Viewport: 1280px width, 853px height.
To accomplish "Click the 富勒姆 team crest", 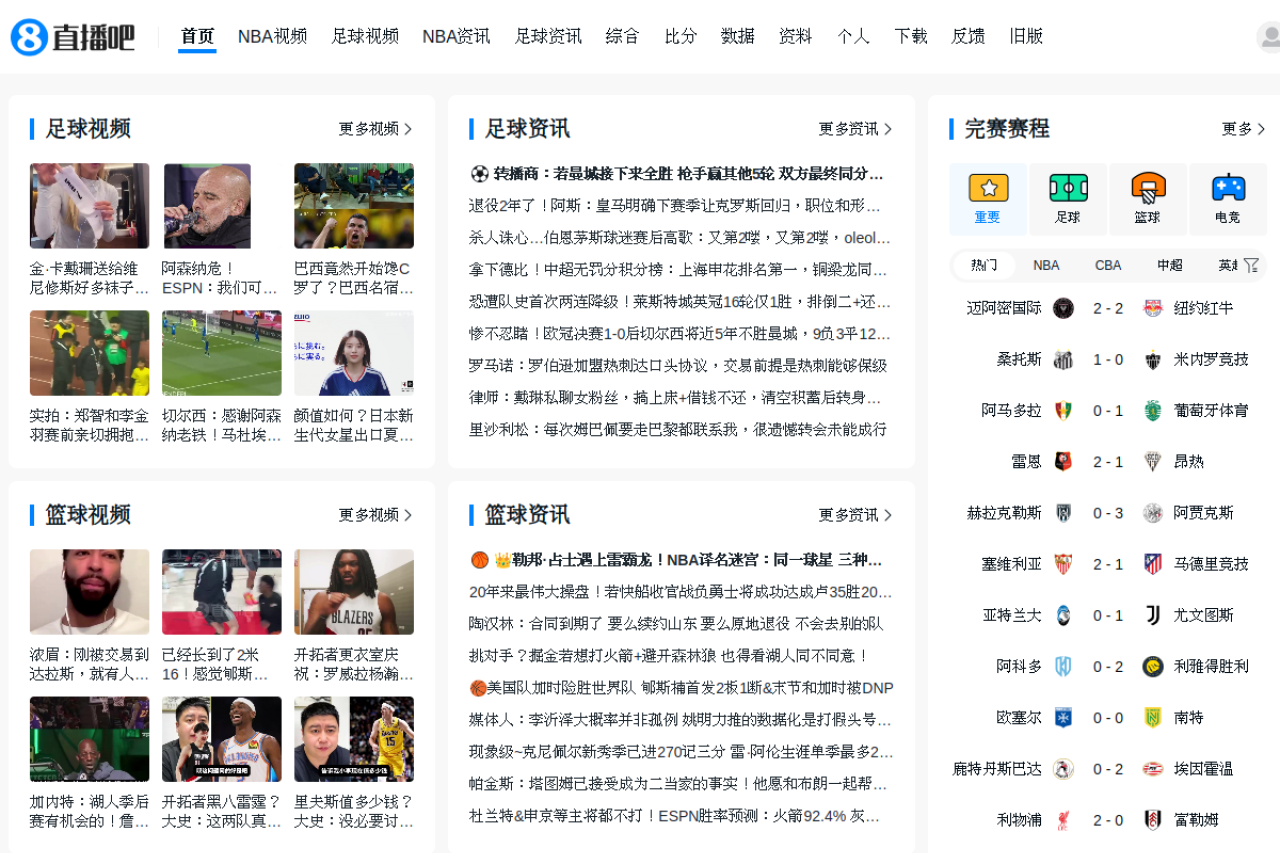I will 1153,820.
